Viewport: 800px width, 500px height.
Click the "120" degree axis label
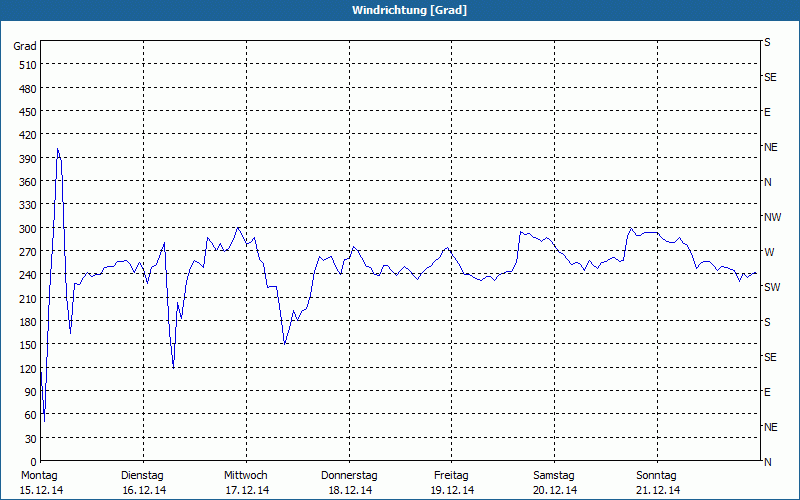(28, 369)
